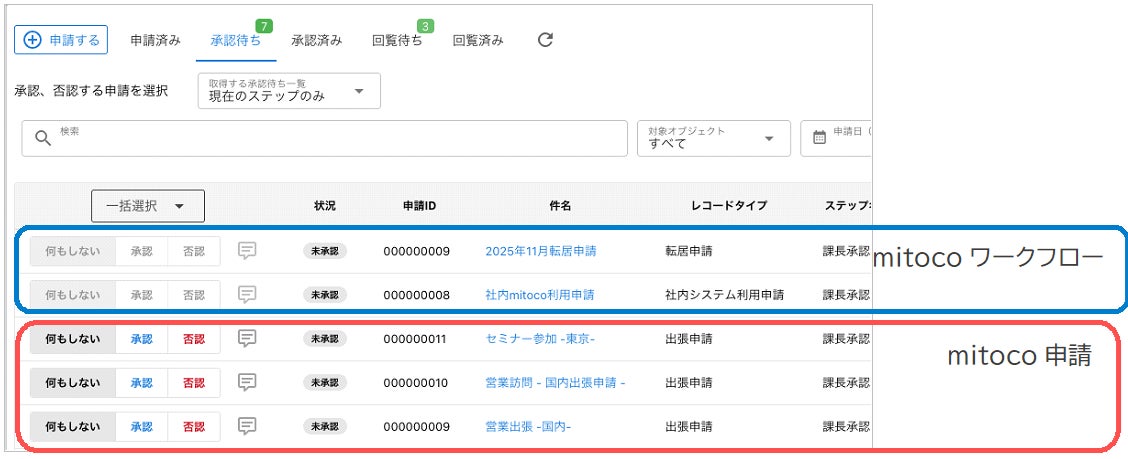Image resolution: width=1128 pixels, height=459 pixels.
Task: Select 否認 for 社内mitoco利用申請
Action: click(x=194, y=295)
